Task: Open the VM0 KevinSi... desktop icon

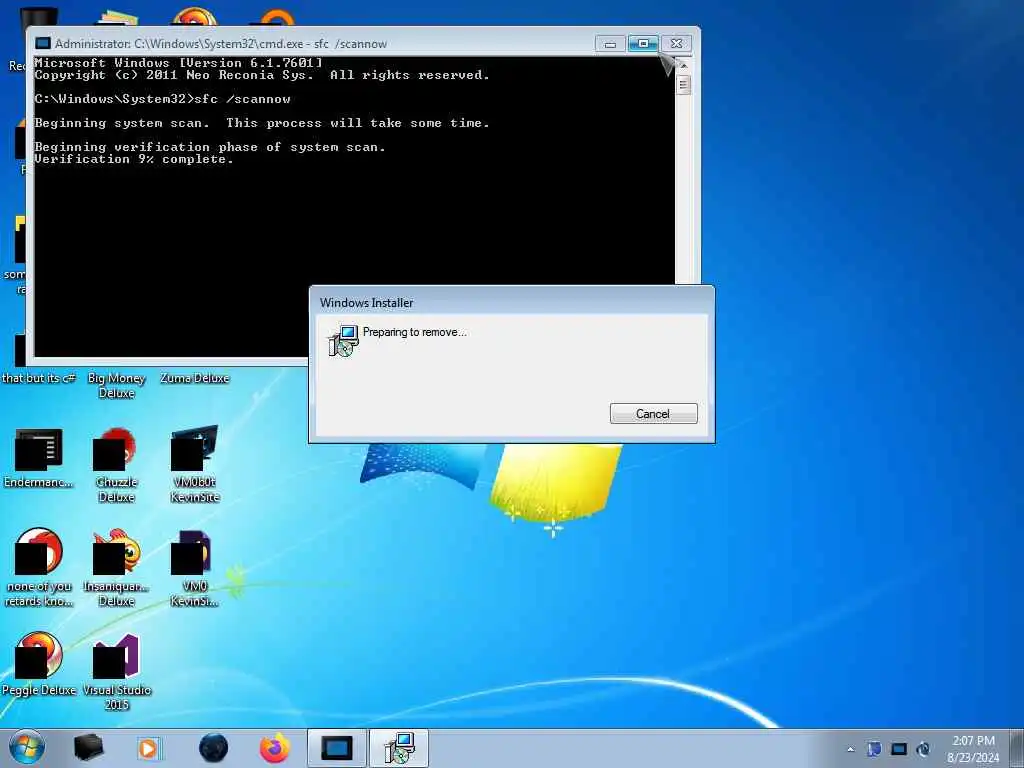Action: pyautogui.click(x=195, y=568)
